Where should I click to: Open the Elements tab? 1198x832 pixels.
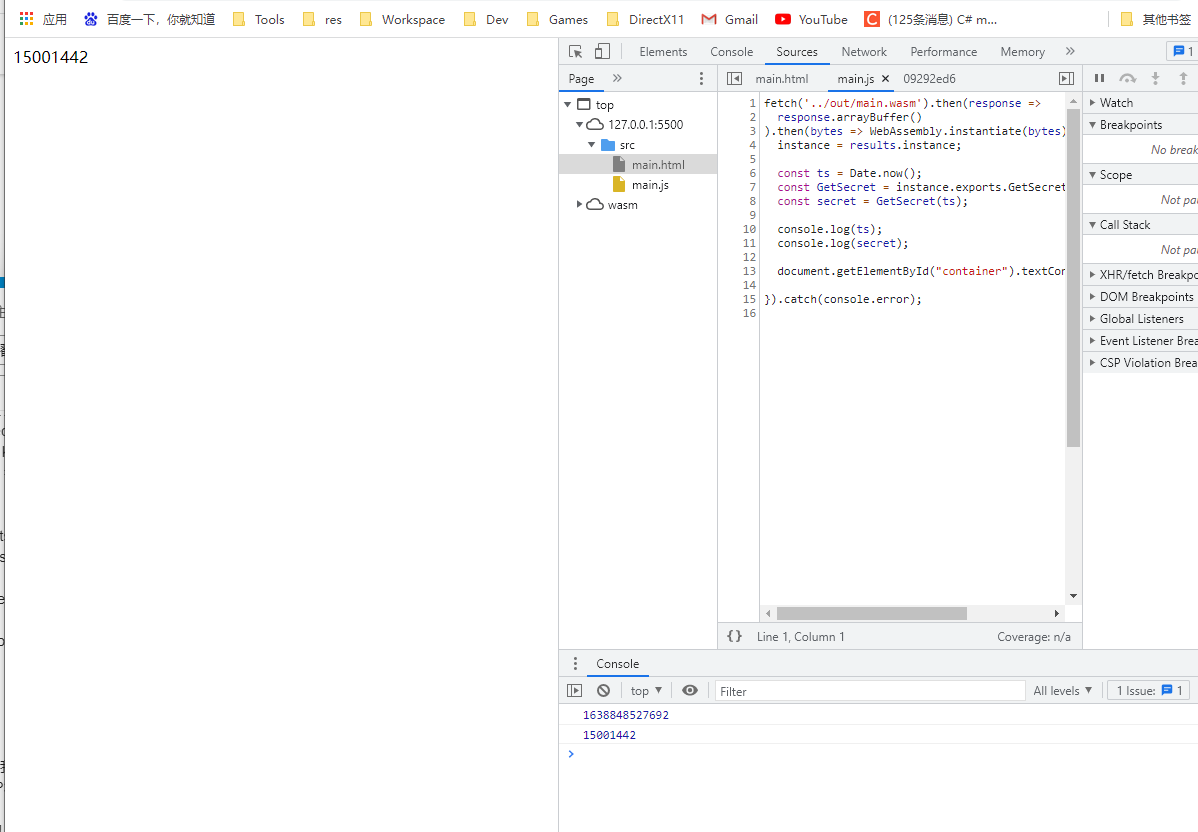[x=663, y=52]
